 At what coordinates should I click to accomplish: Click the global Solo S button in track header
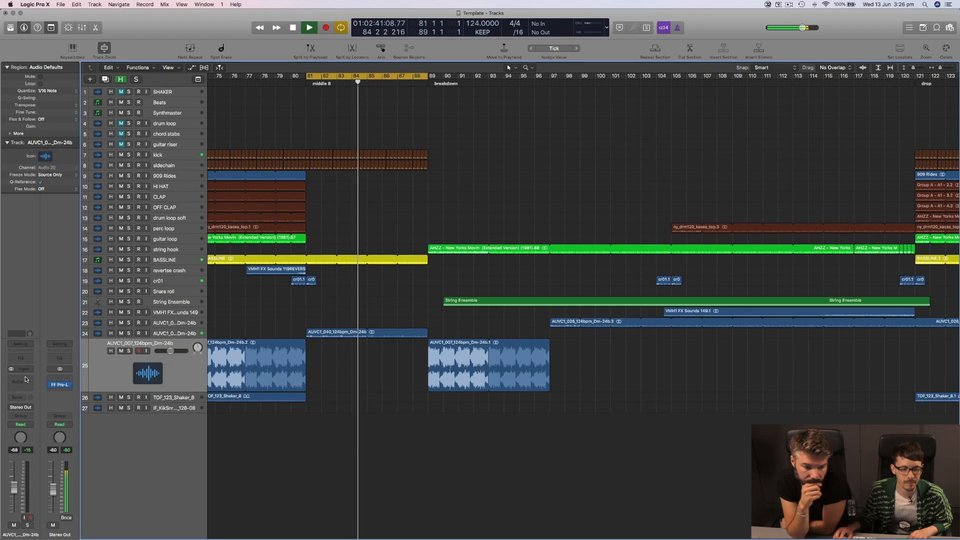(136, 79)
